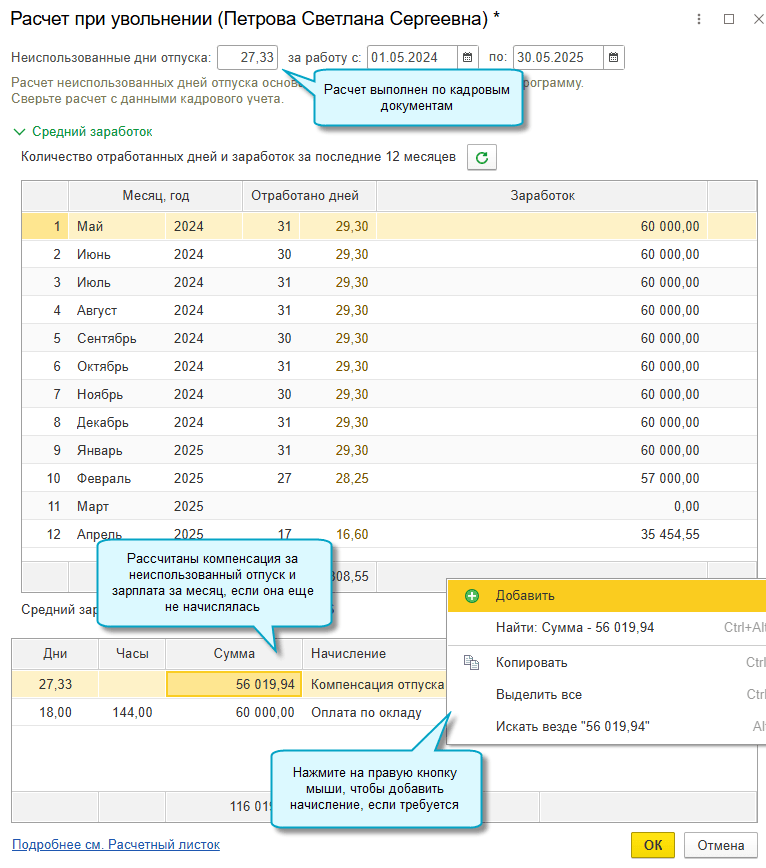Click the Отмена button
This screenshot has height=868, width=766.
(x=720, y=845)
